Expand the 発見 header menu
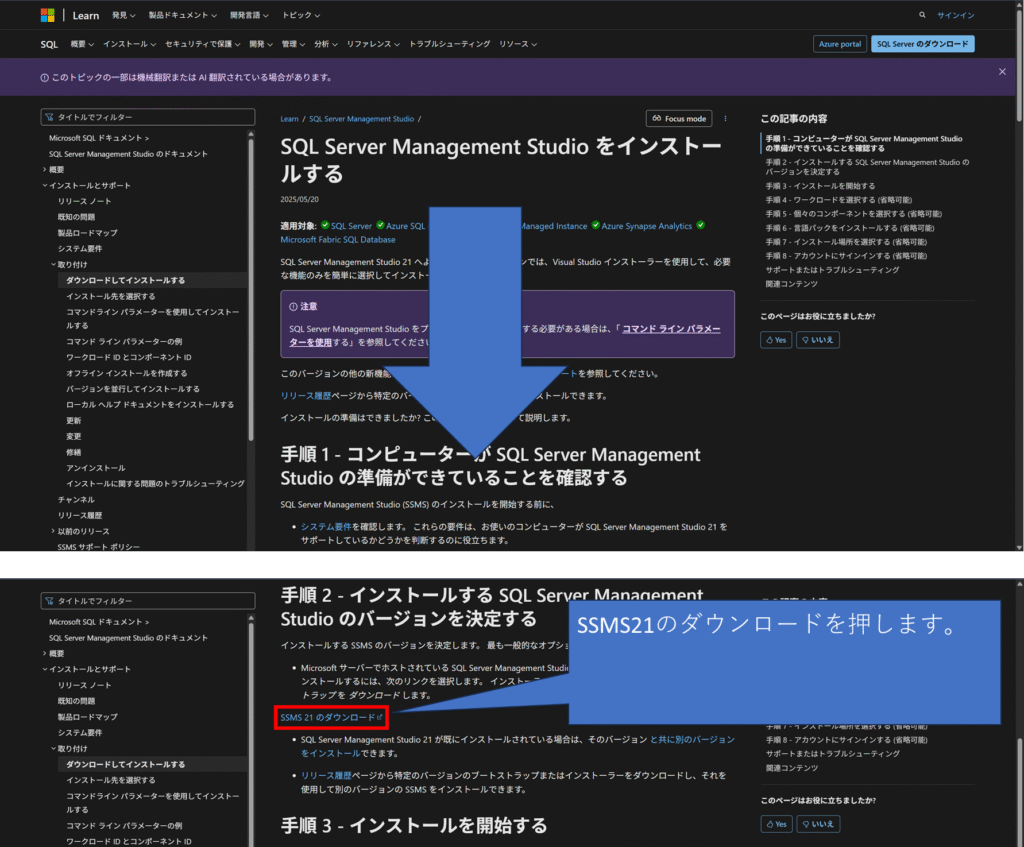Viewport: 1024px width, 847px height. 123,15
